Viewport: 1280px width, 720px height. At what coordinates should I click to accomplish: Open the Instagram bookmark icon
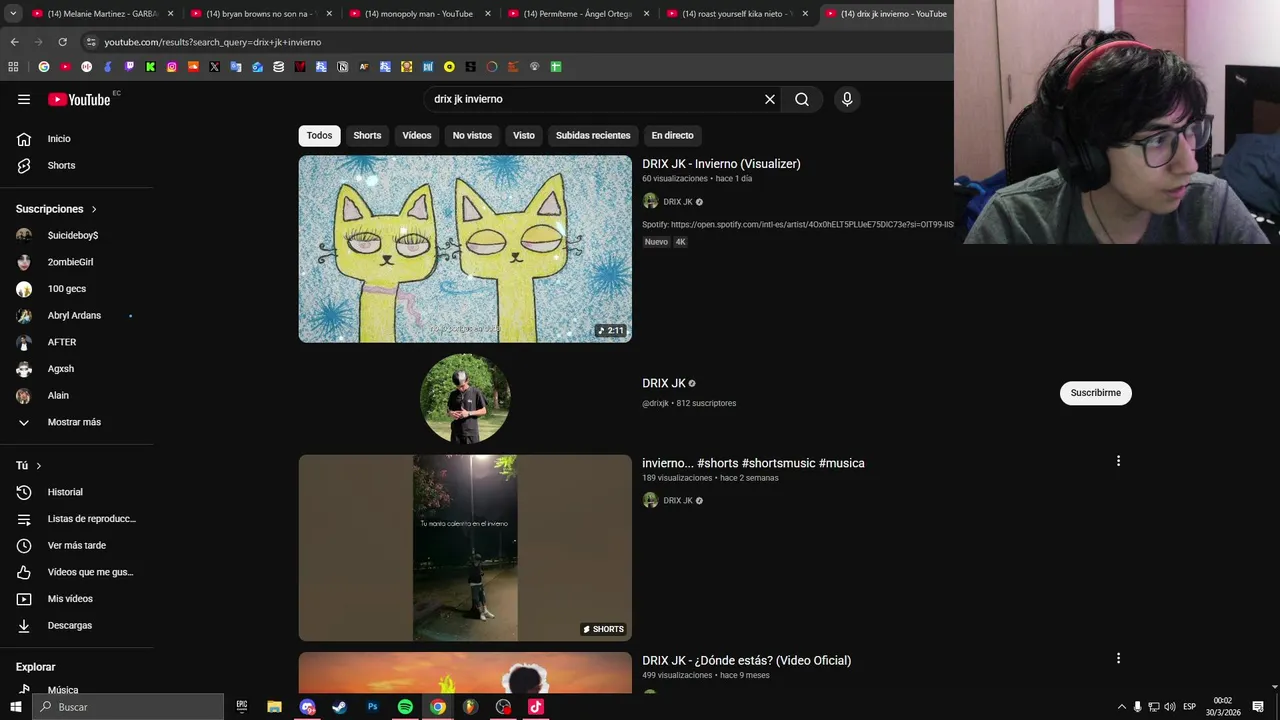click(172, 67)
